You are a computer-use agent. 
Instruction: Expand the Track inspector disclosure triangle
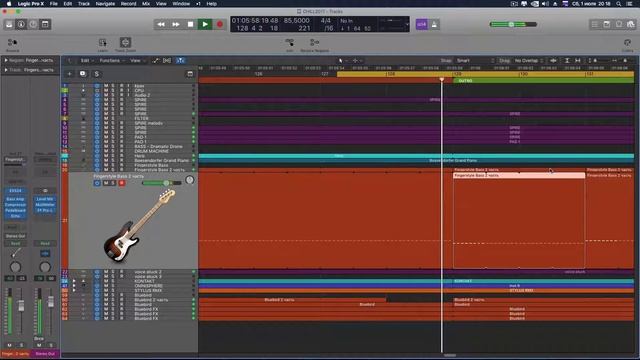coord(6,70)
